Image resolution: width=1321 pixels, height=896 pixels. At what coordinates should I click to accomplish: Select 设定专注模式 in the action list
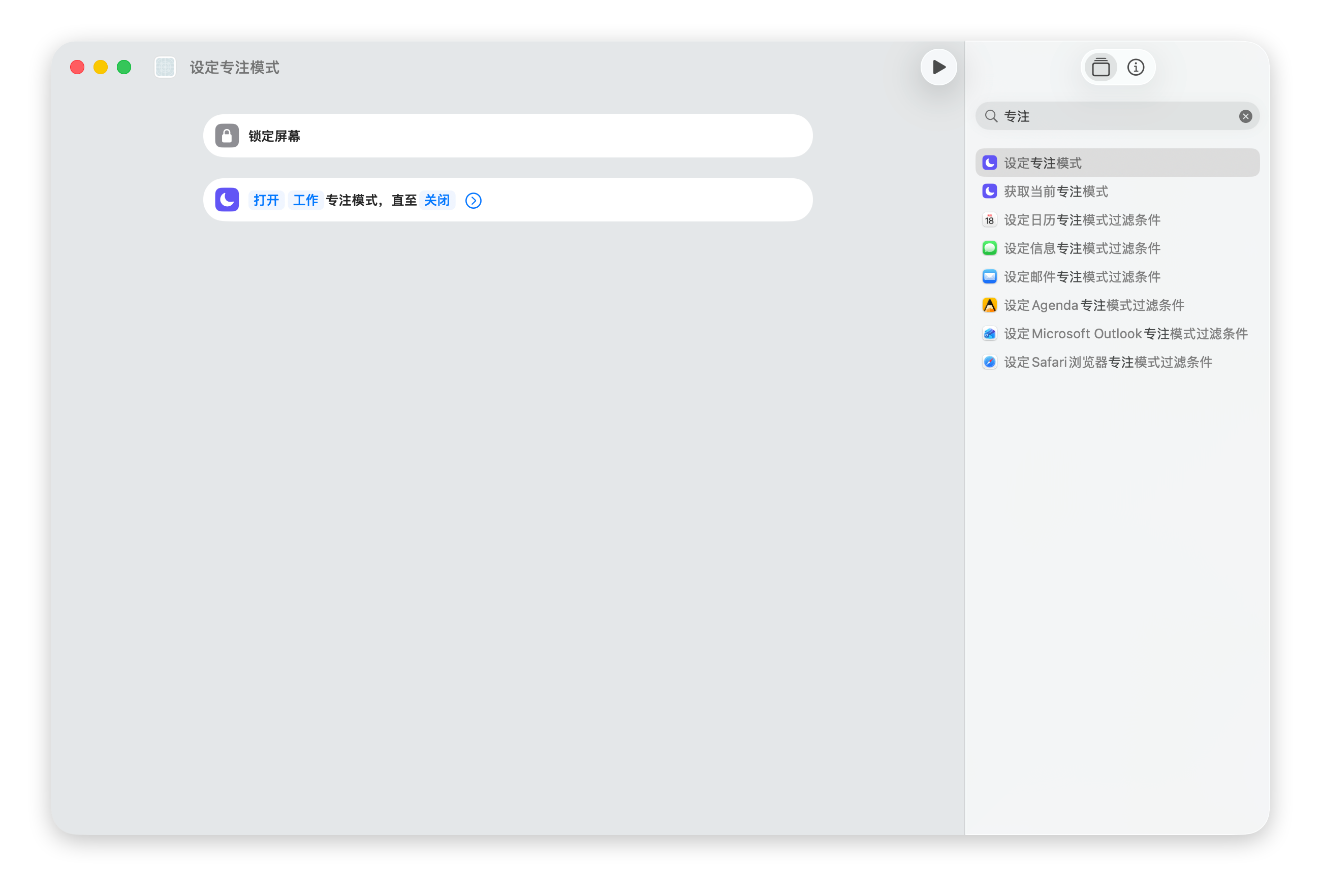click(1043, 163)
